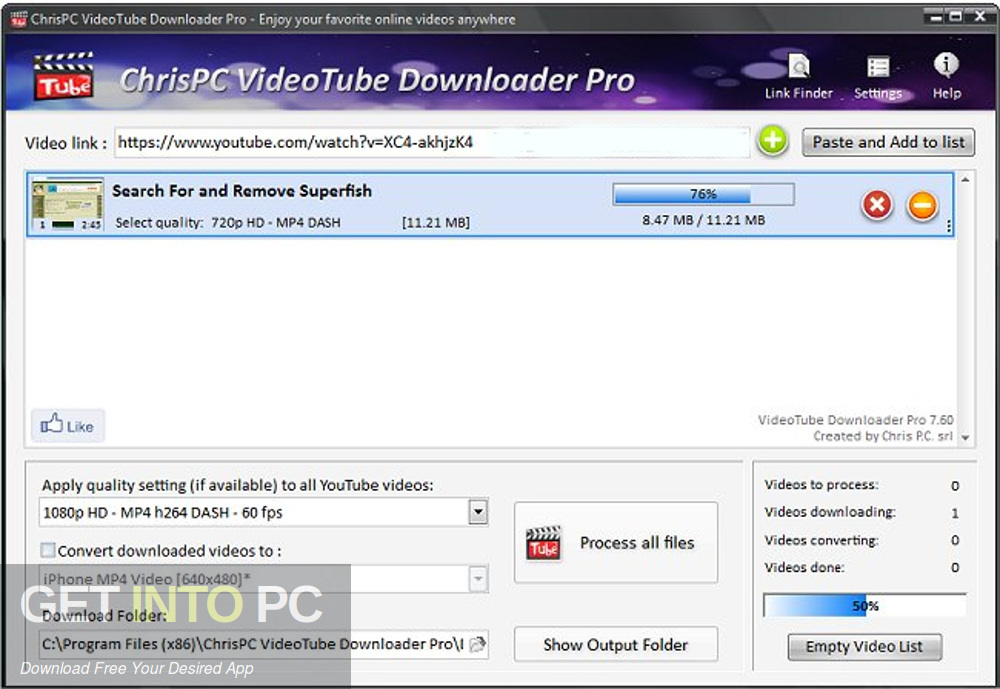Open the Link Finder tool

[x=798, y=77]
